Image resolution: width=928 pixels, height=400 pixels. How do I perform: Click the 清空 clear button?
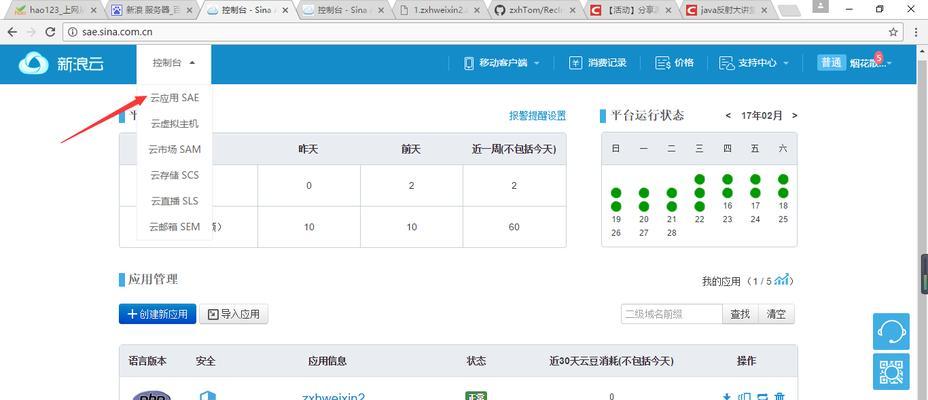776,314
